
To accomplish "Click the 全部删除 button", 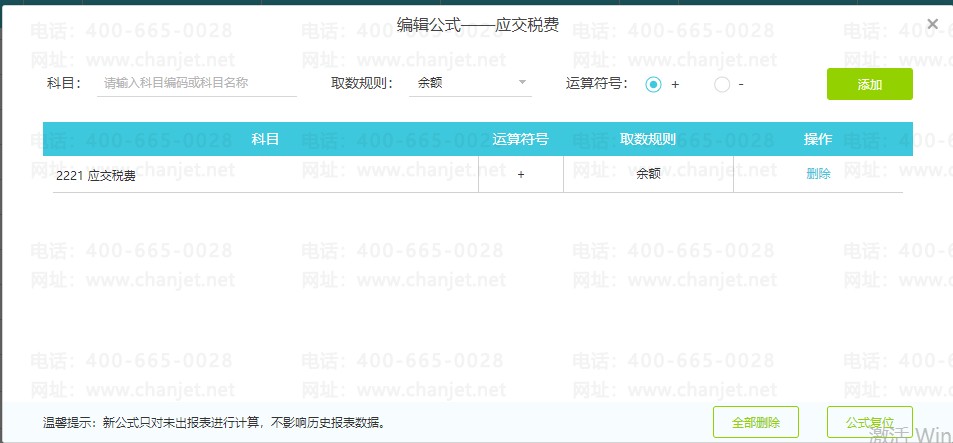I will tap(755, 422).
